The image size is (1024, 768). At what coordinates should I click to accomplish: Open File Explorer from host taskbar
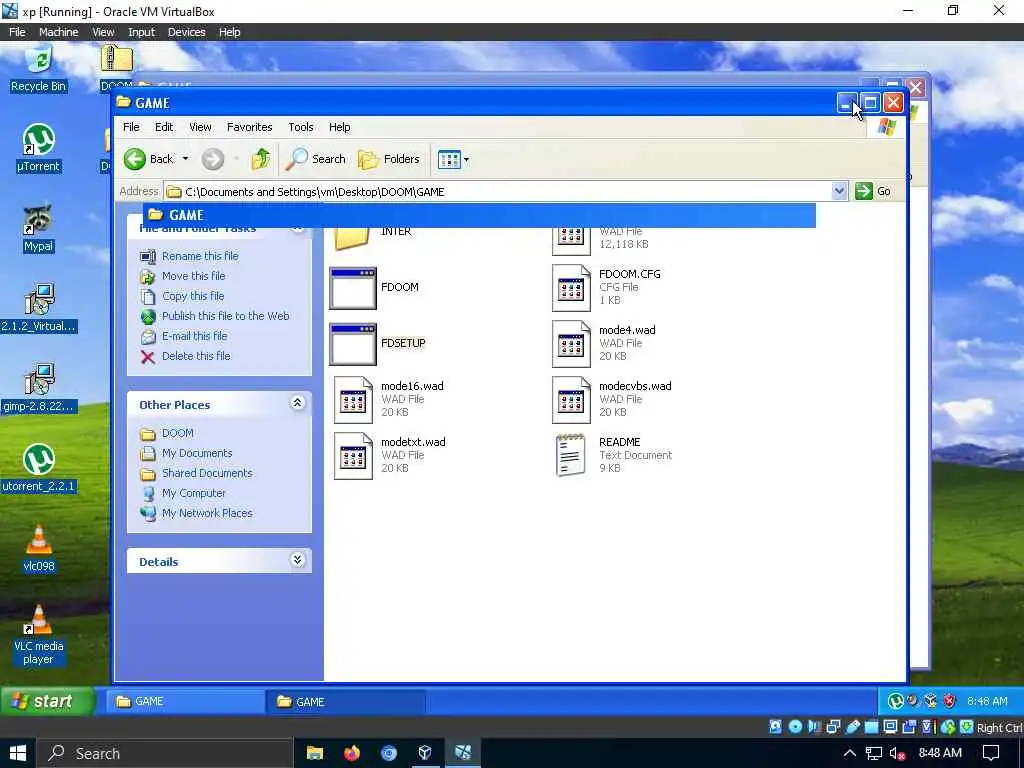[315, 754]
